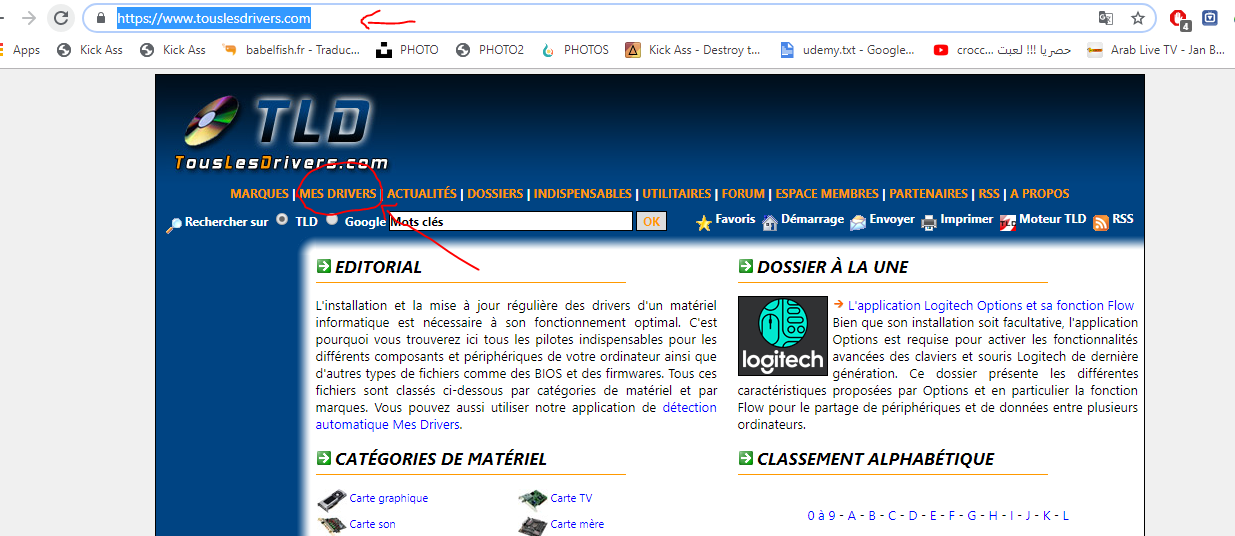
Task: Click the Mots clés search field
Action: [x=511, y=221]
